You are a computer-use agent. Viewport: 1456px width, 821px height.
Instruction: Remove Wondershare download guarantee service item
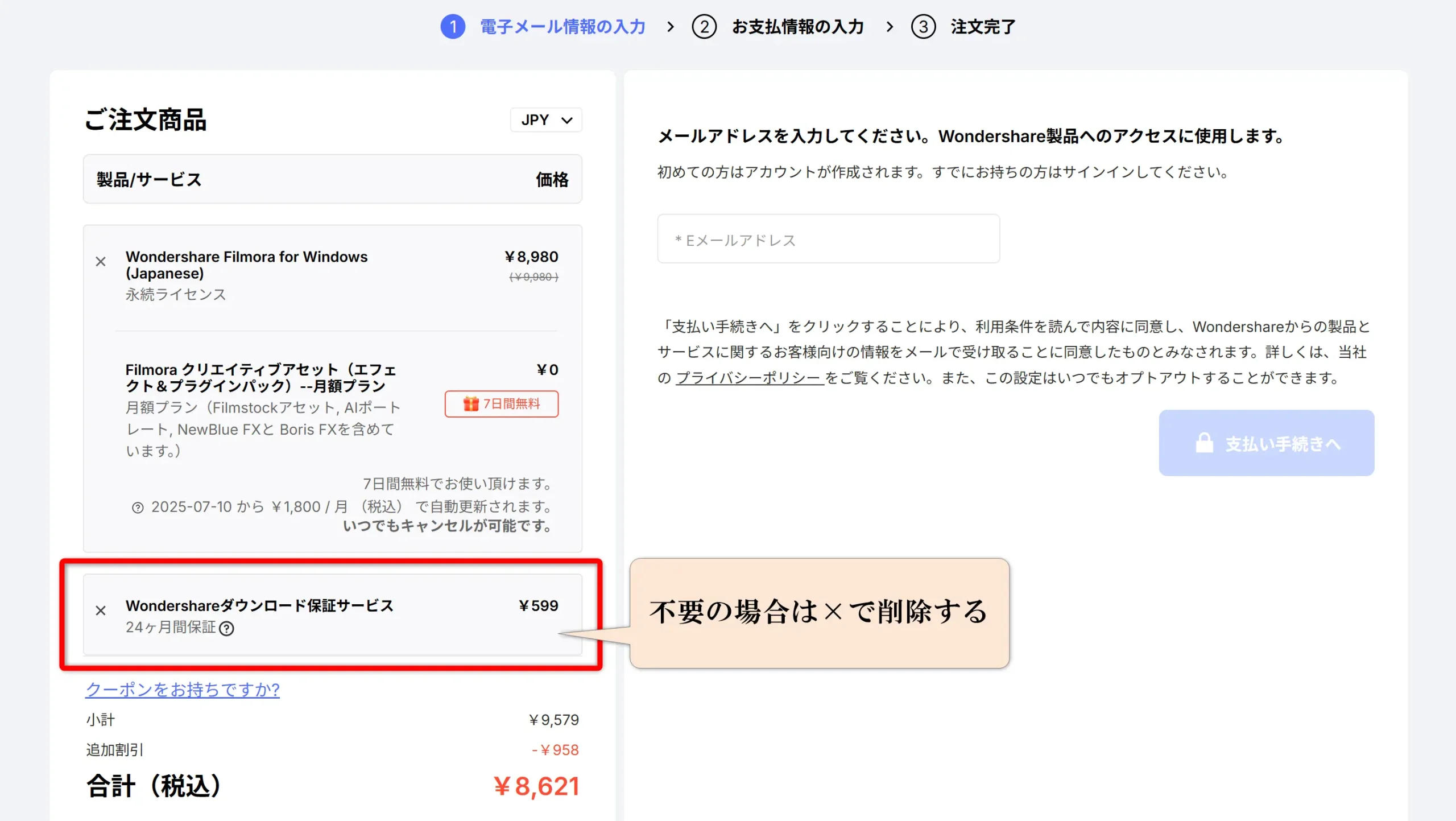coord(101,610)
